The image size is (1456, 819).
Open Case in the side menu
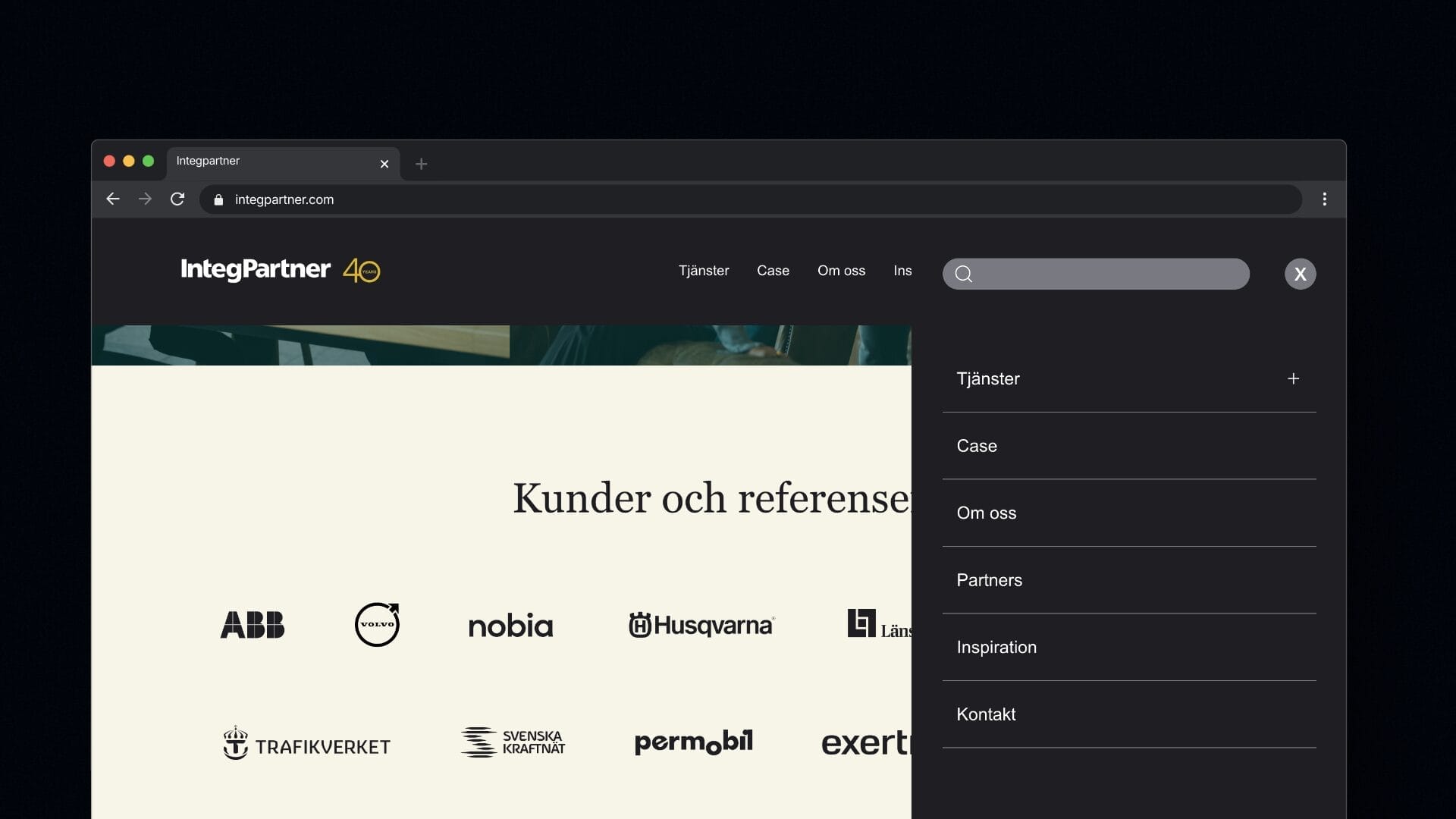click(977, 446)
